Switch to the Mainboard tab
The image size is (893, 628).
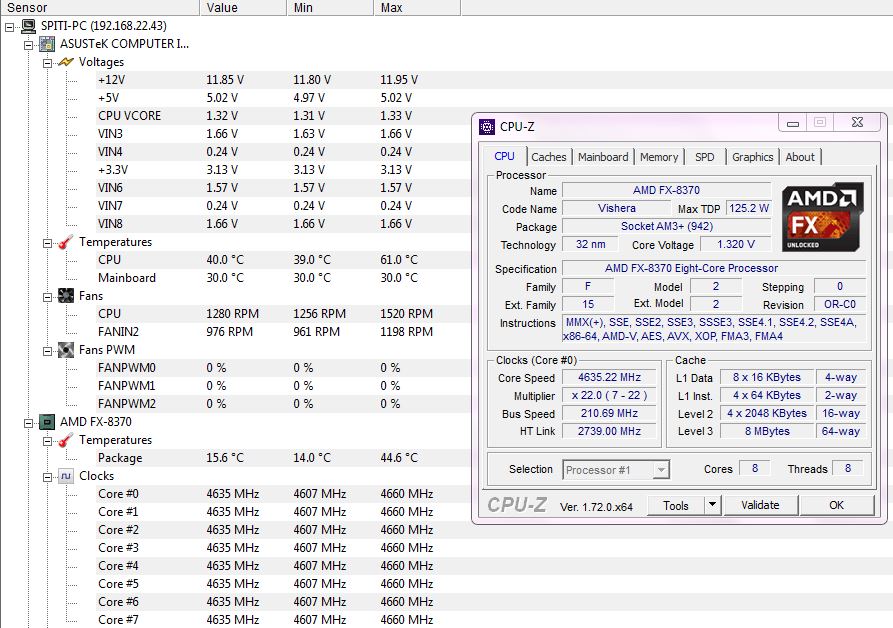pos(603,157)
